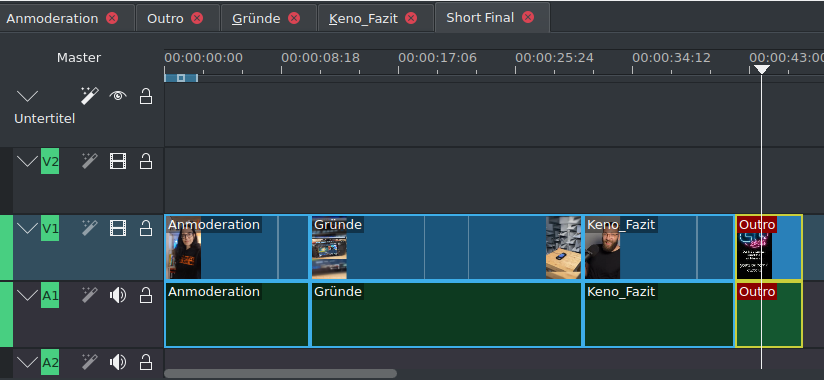Select the Keno_Fazit video clip thumbnail
Viewport: 824px width, 380px height.
pyautogui.click(x=603, y=255)
